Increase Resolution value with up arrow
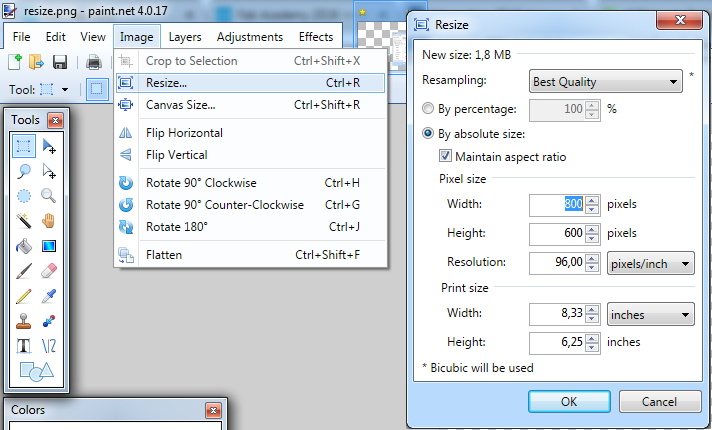Image resolution: width=712 pixels, height=430 pixels. (591, 258)
